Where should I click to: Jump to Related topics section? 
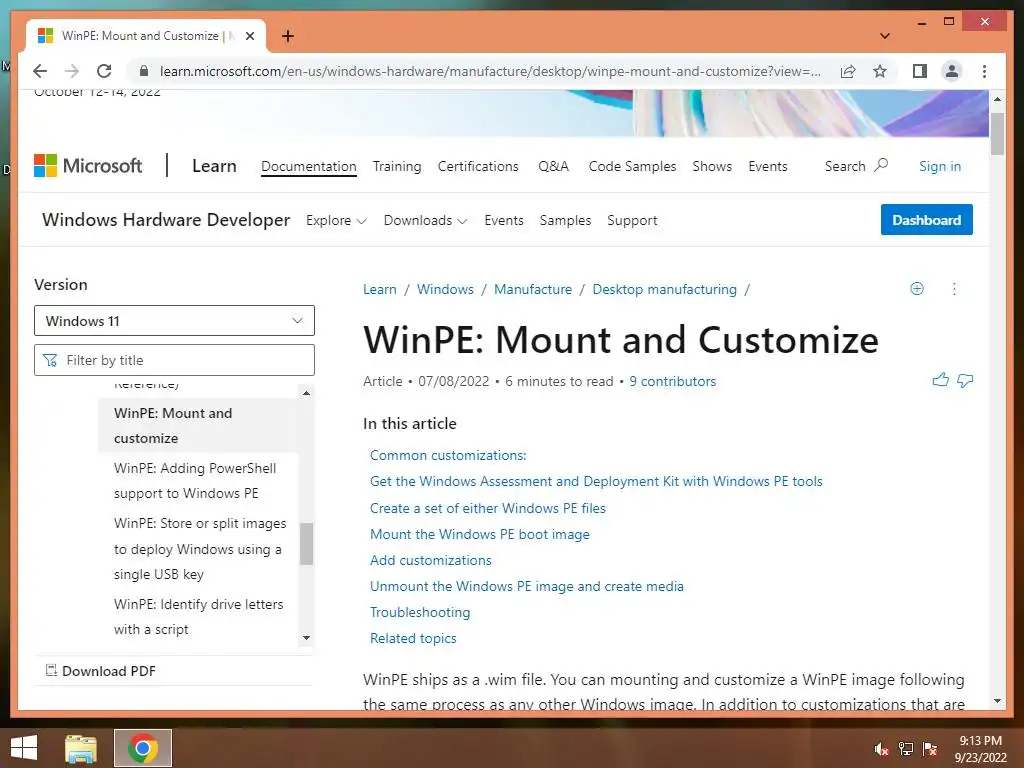[413, 639]
